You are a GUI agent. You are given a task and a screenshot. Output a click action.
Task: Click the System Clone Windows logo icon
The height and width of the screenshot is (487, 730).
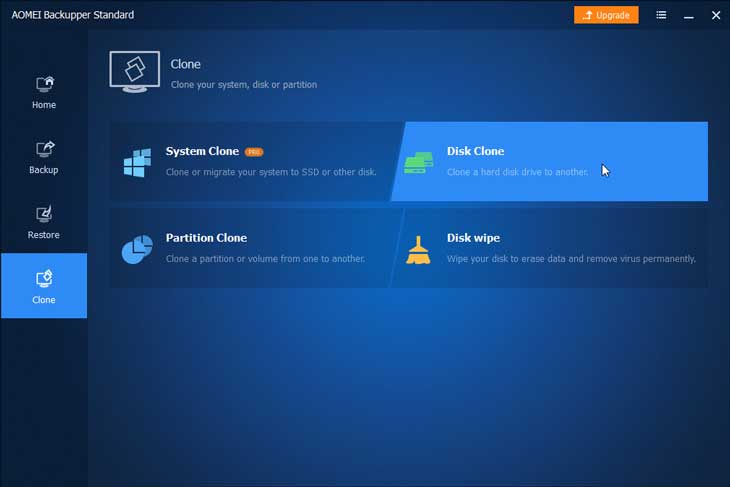[137, 162]
